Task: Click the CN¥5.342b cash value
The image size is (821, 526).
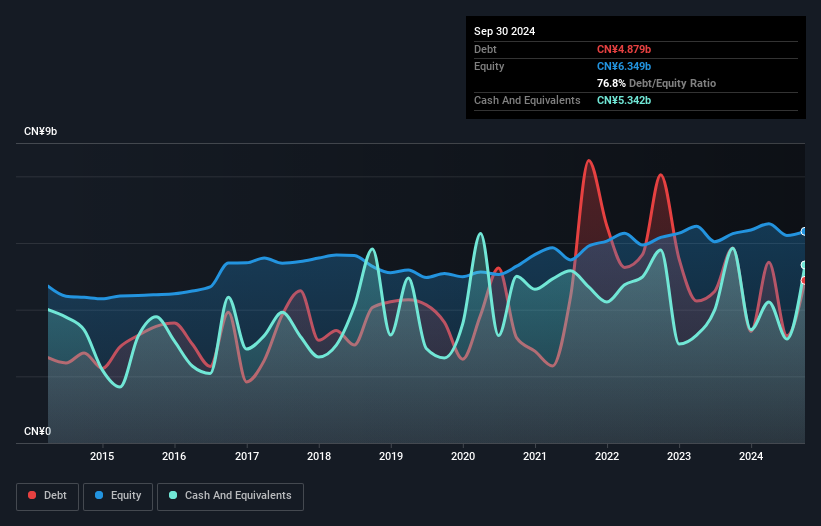Action: [x=624, y=100]
